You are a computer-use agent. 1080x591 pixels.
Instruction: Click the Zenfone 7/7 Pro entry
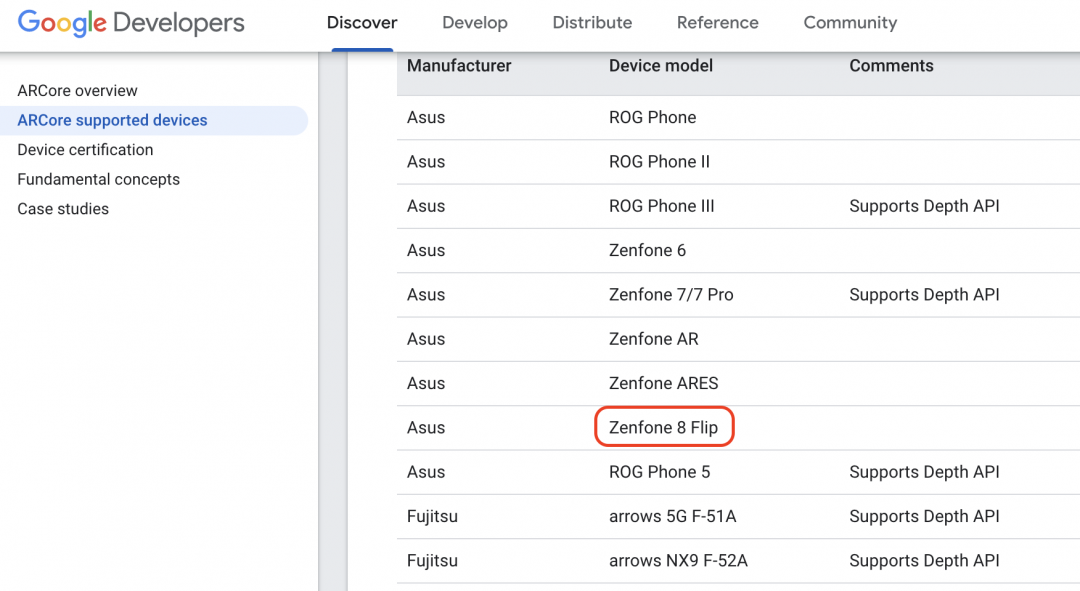(671, 295)
